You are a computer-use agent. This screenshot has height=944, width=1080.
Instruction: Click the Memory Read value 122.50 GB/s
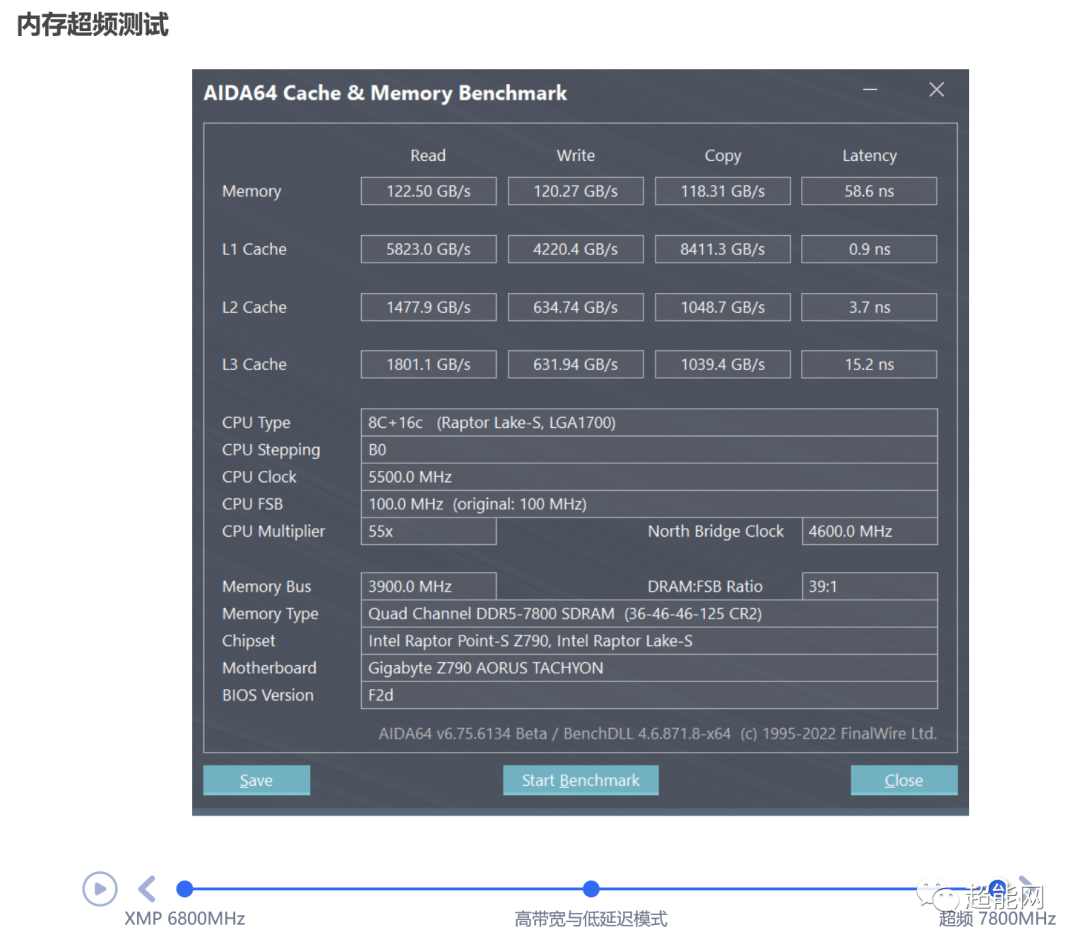428,191
